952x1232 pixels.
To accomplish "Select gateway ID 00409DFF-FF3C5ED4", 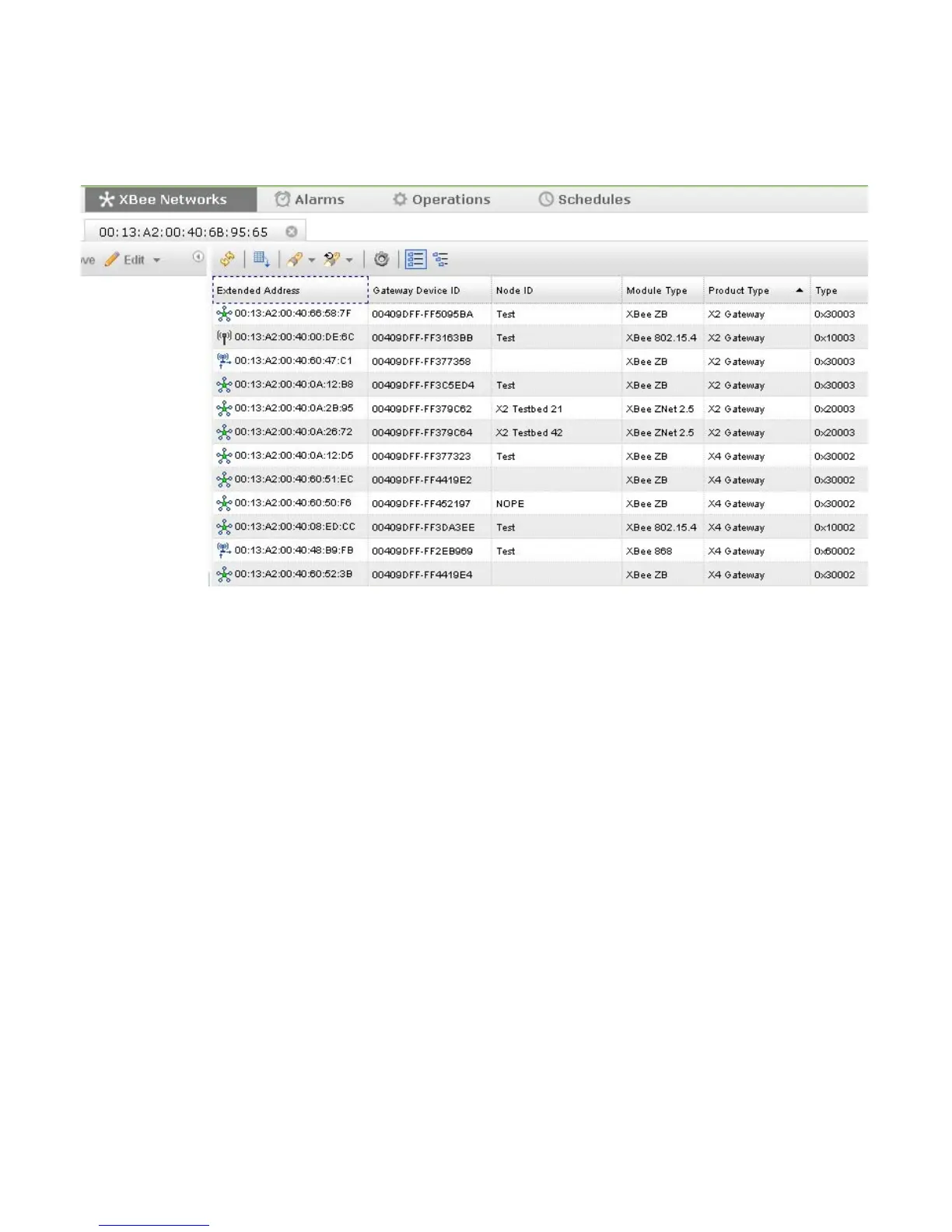I will 423,385.
